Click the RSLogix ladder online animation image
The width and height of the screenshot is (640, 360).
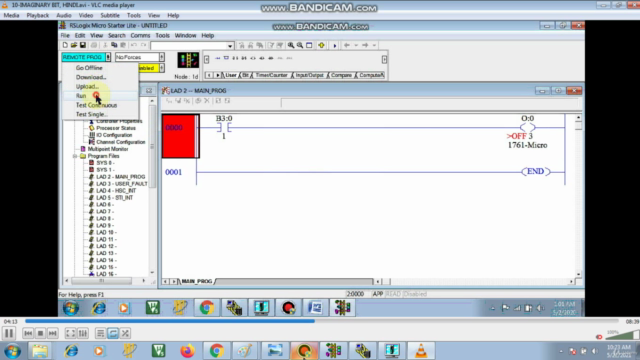click(188, 60)
